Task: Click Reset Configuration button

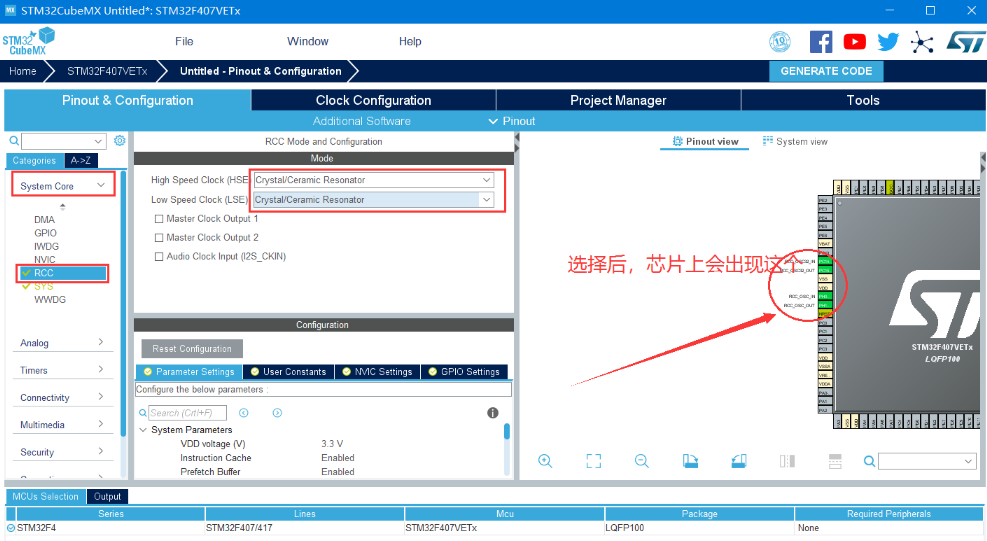Action: 192,348
